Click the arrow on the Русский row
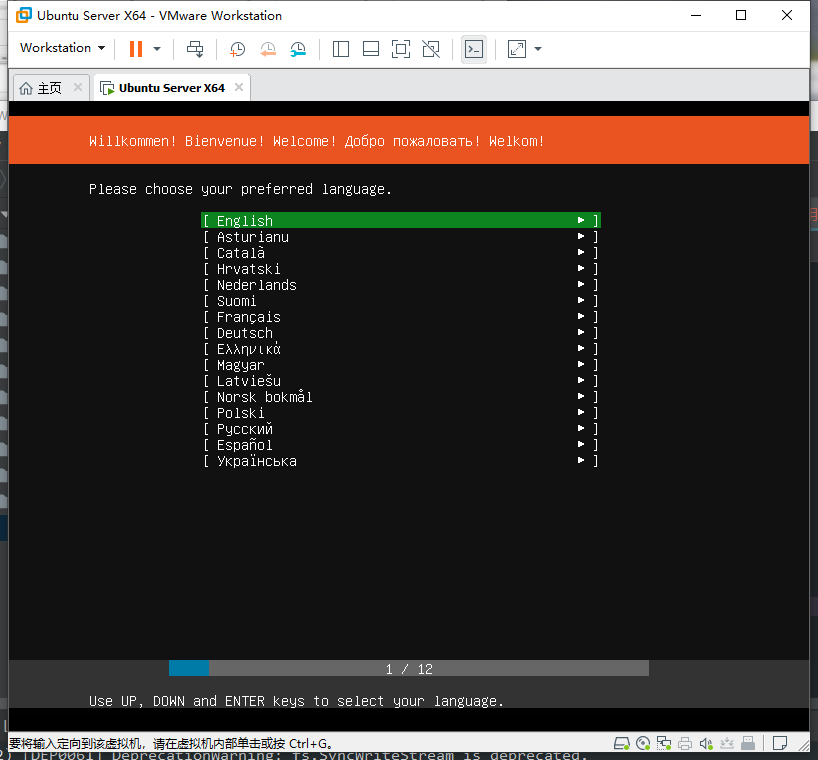This screenshot has width=818, height=760. pos(581,428)
